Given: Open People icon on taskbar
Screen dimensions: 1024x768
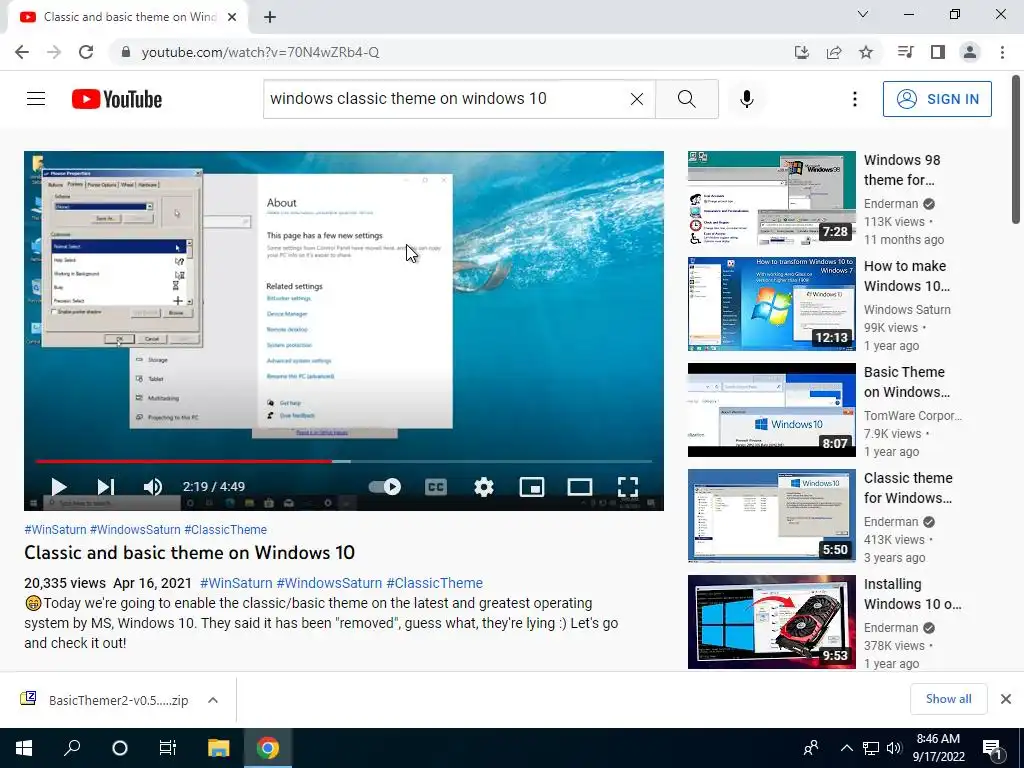Looking at the screenshot, I should point(811,748).
